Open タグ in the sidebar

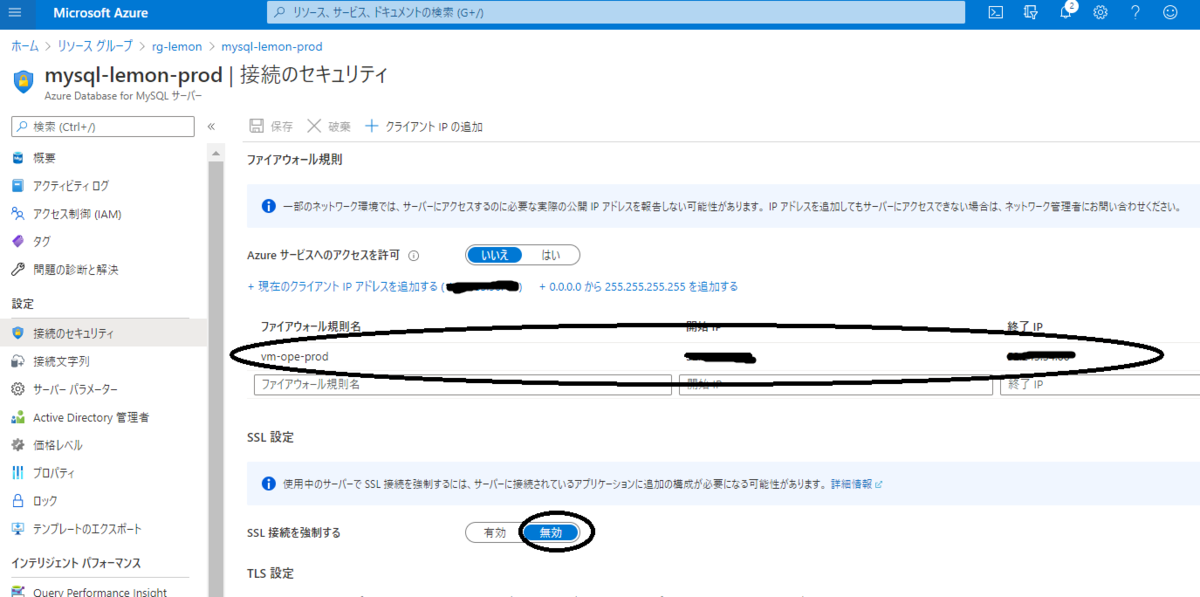(42, 242)
